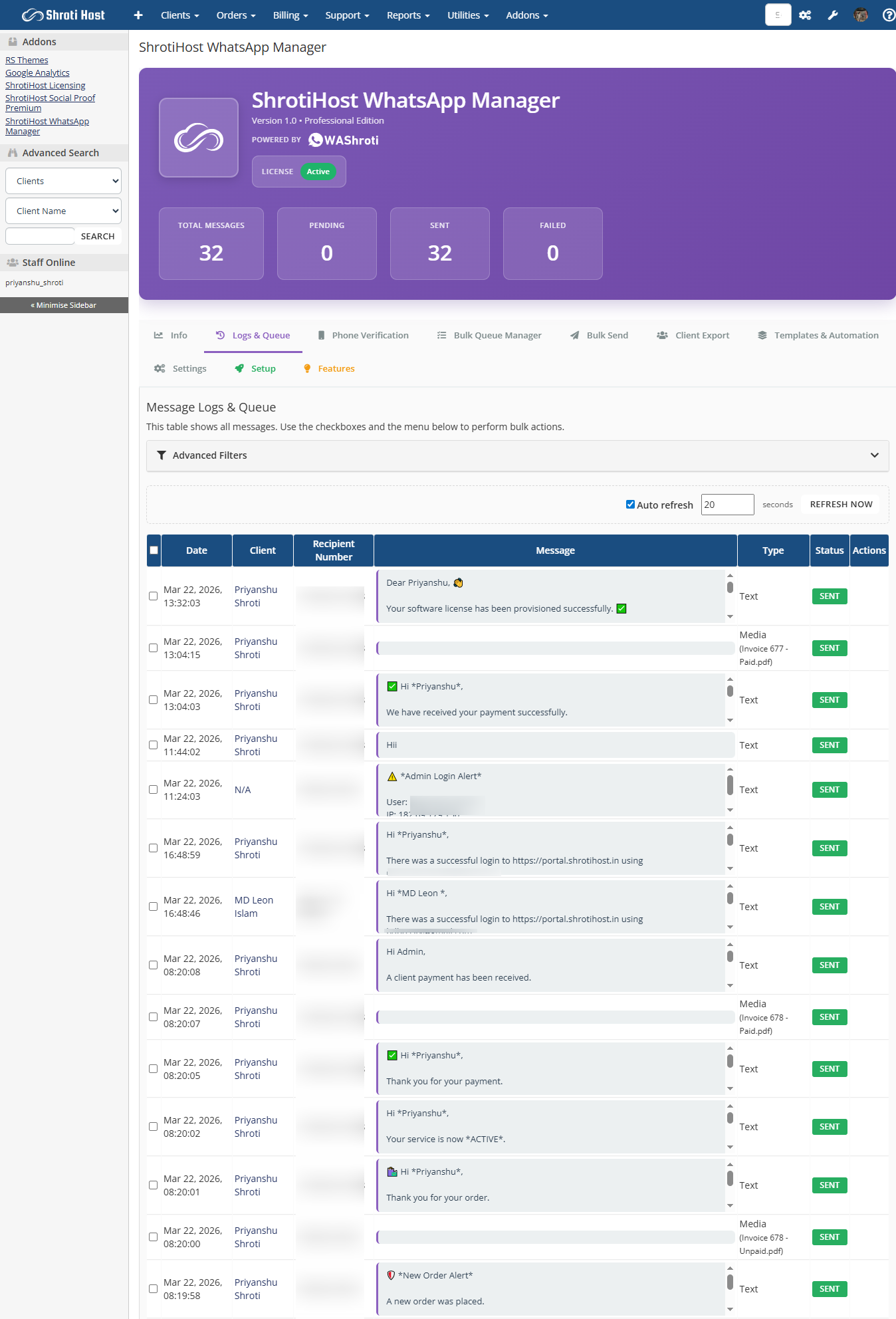
Task: Click the scrollbar of the New Order Alert message
Action: tap(730, 1288)
